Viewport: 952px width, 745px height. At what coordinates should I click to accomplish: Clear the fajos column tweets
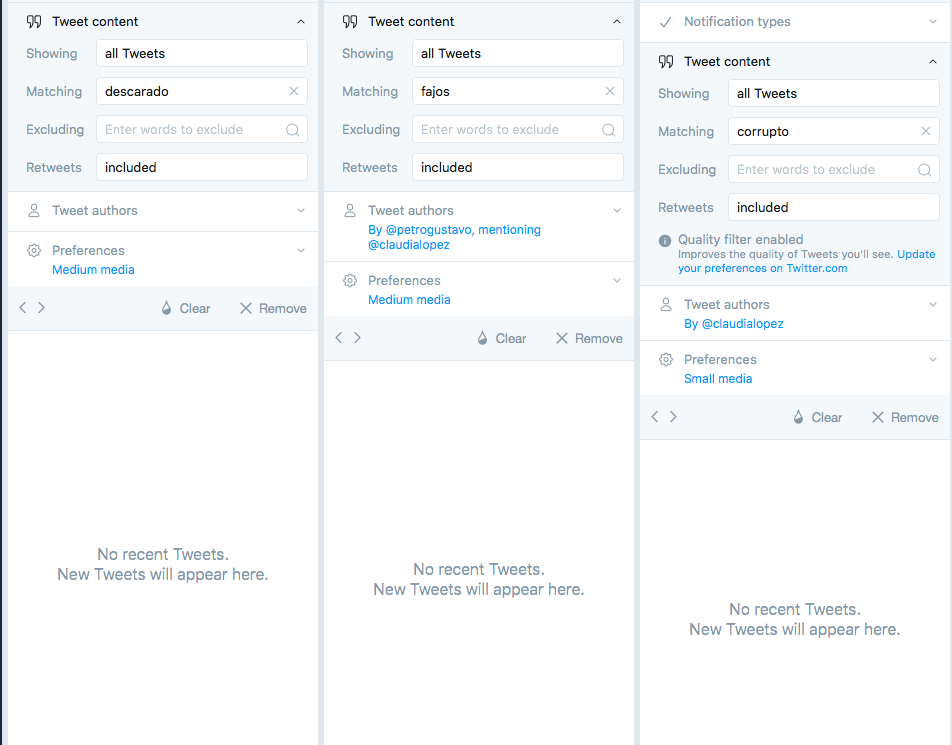tap(502, 338)
